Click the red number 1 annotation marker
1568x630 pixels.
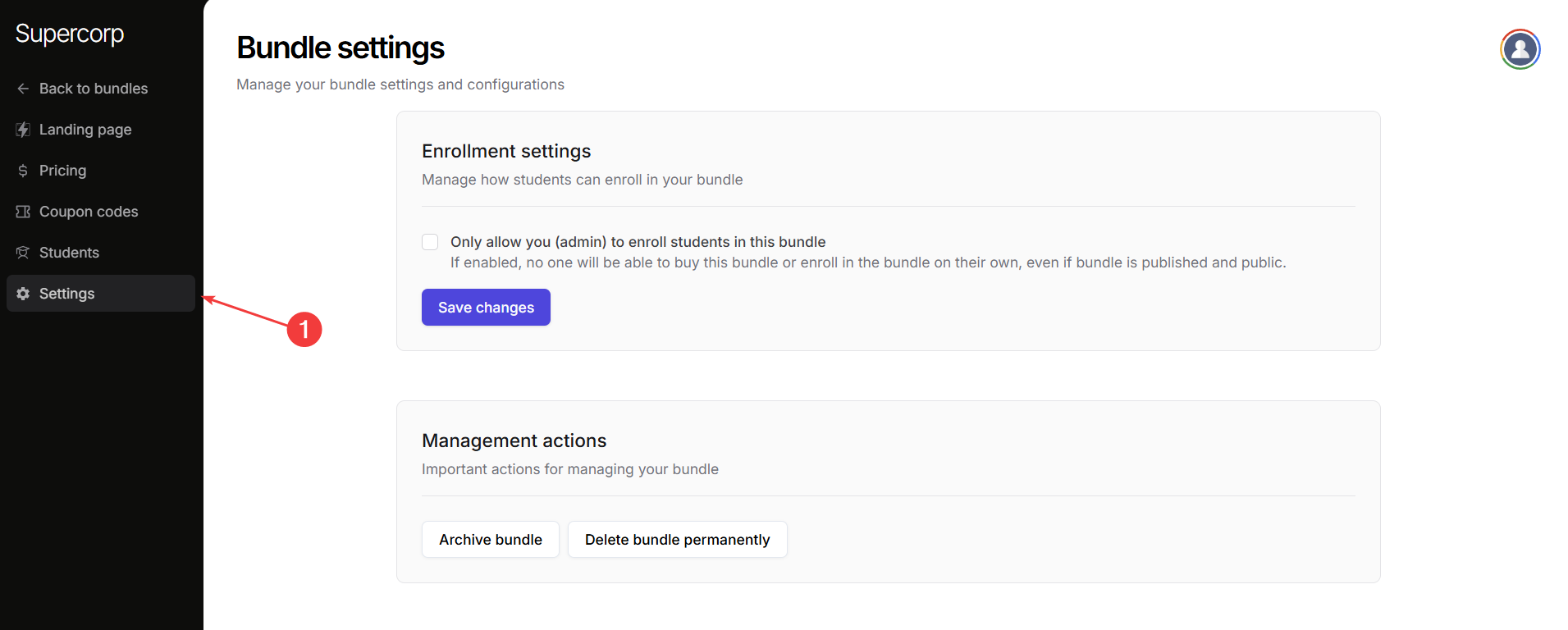point(304,330)
